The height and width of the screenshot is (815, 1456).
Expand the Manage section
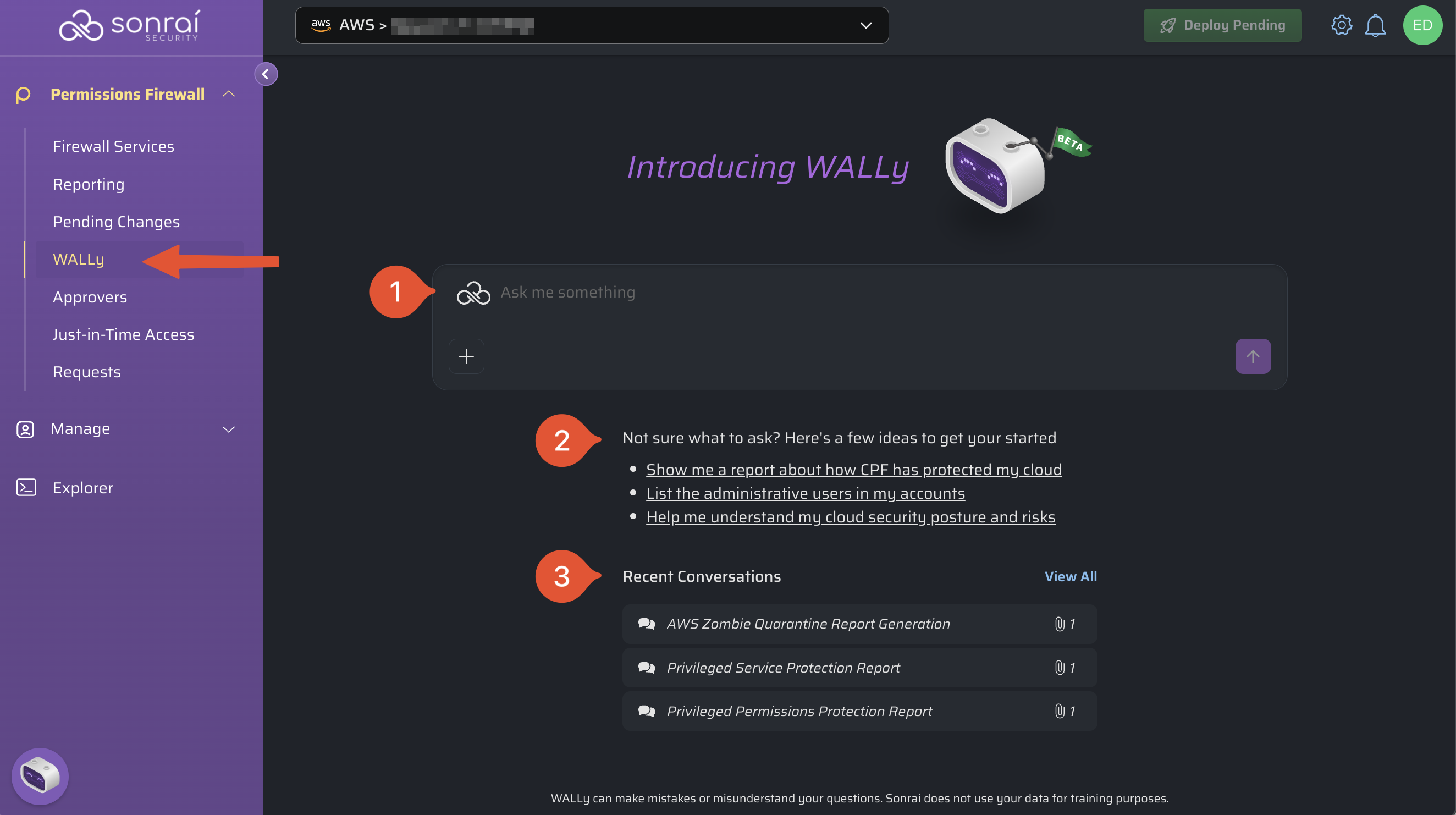point(229,429)
